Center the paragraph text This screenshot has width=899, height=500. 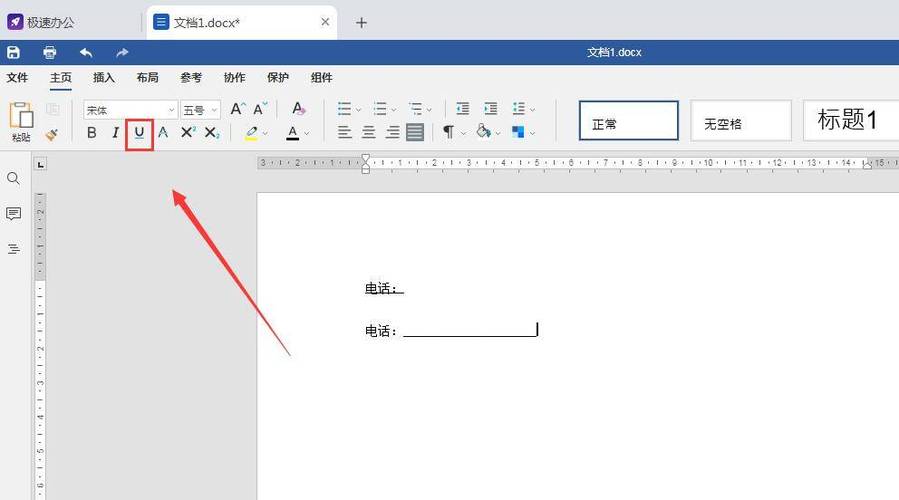point(369,132)
